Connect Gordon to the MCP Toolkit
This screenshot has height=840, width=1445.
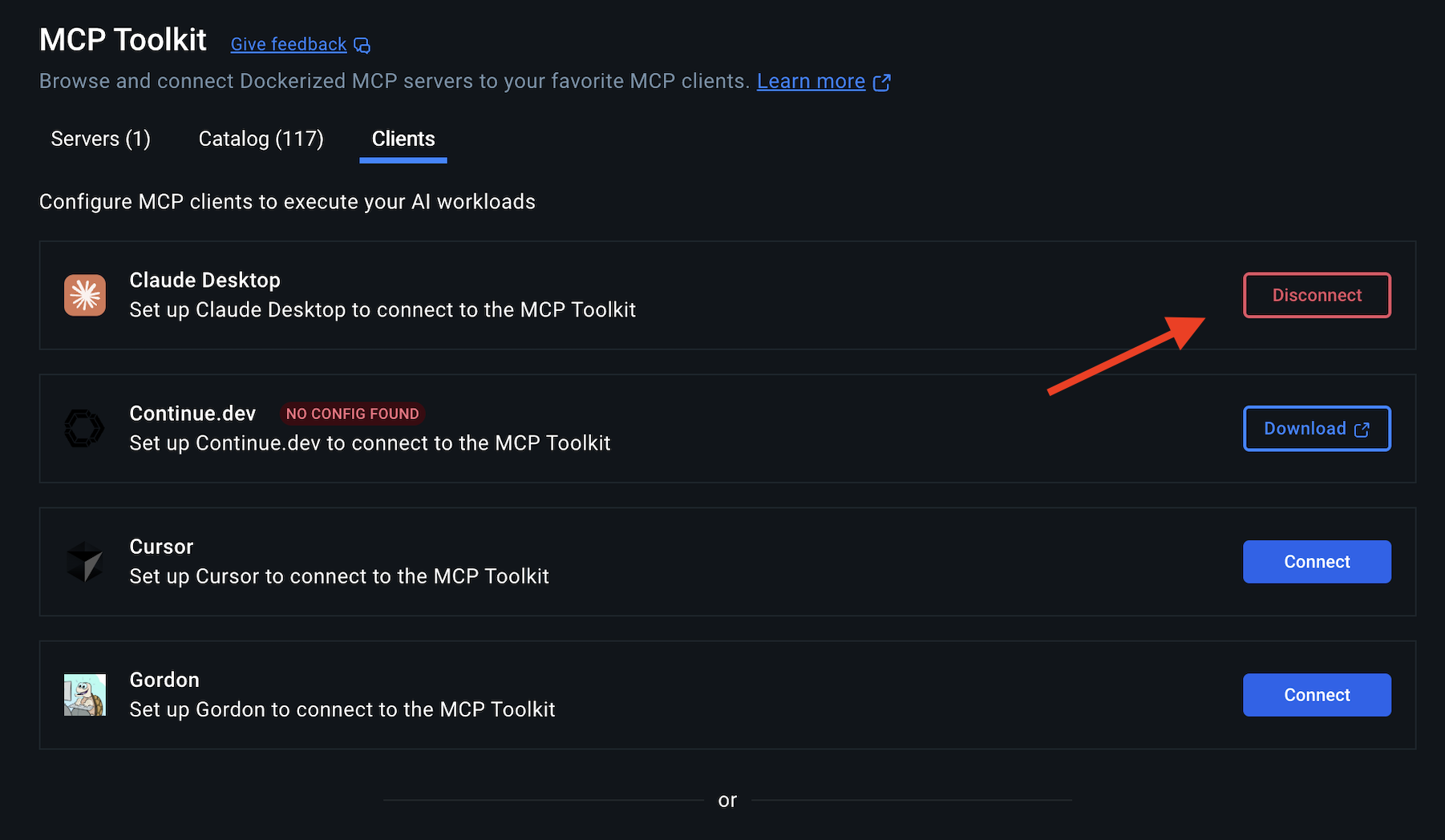pyautogui.click(x=1317, y=695)
